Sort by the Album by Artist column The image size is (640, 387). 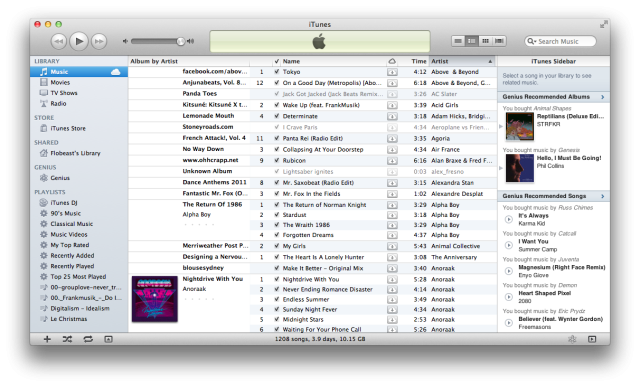189,61
